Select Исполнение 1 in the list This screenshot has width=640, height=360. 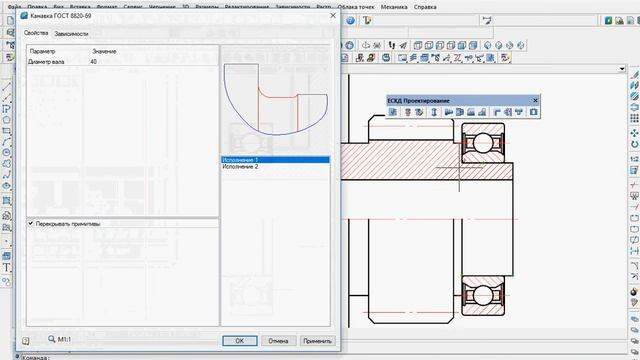coord(275,160)
